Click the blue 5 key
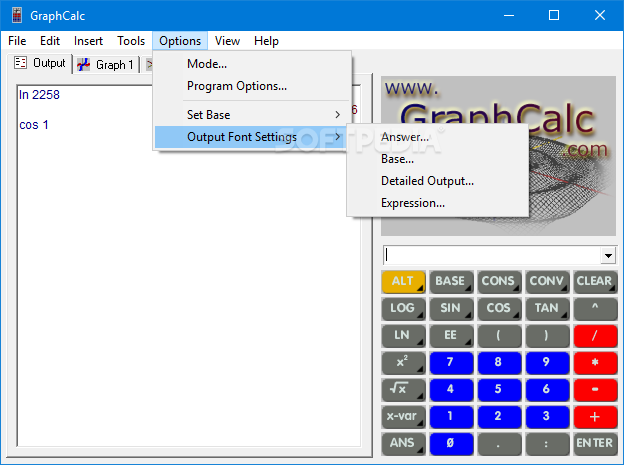The height and width of the screenshot is (465, 624). pyautogui.click(x=499, y=389)
